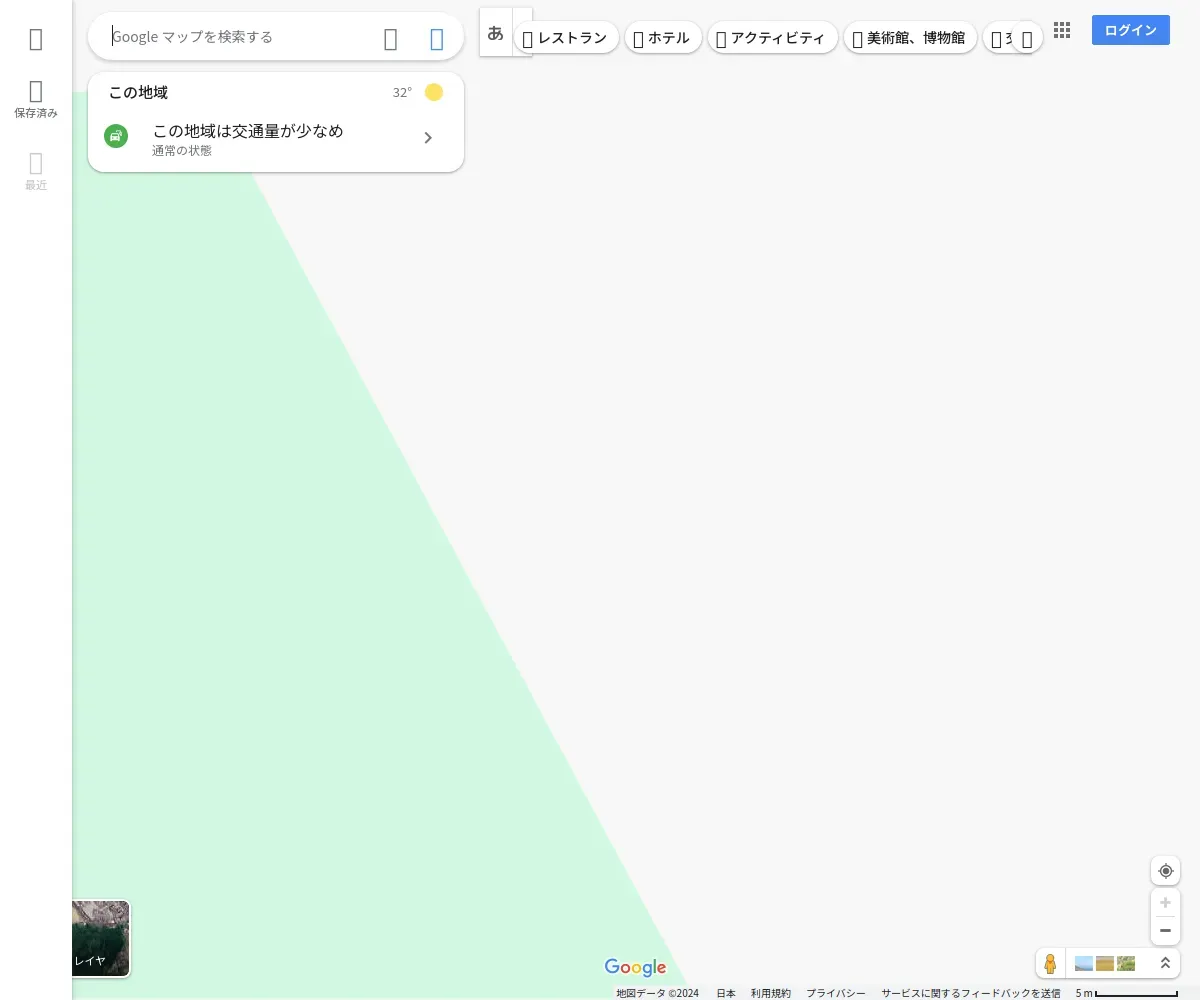Click この地域は交通量が少なめ text

tap(248, 131)
